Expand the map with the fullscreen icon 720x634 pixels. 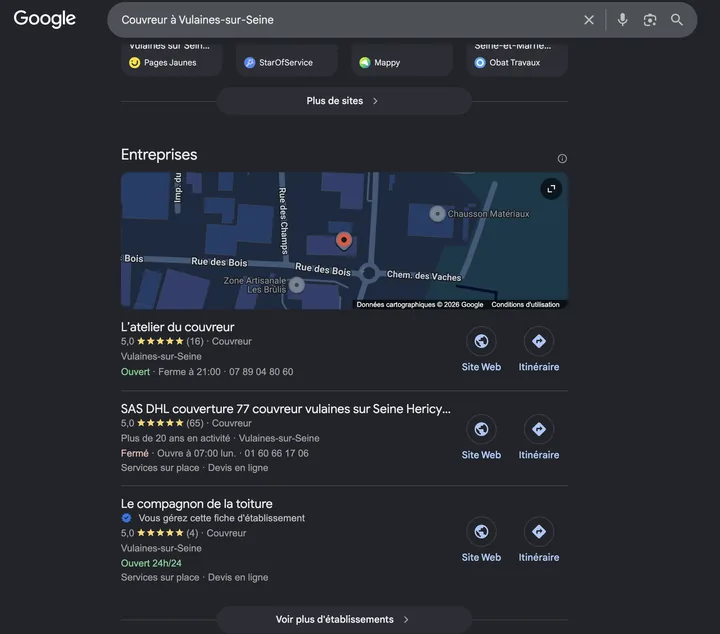[x=551, y=189]
